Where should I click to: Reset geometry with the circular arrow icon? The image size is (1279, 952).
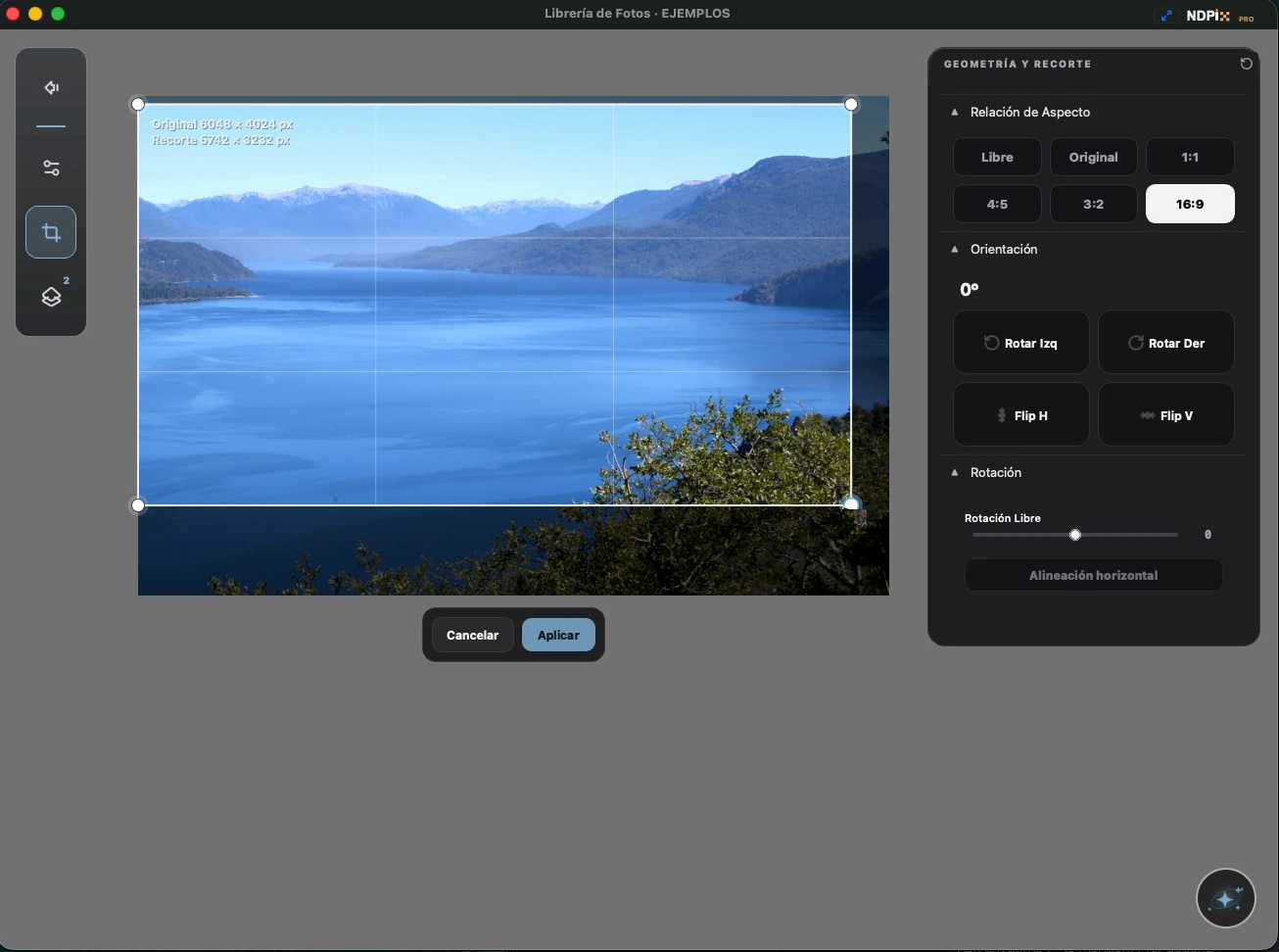click(x=1246, y=64)
